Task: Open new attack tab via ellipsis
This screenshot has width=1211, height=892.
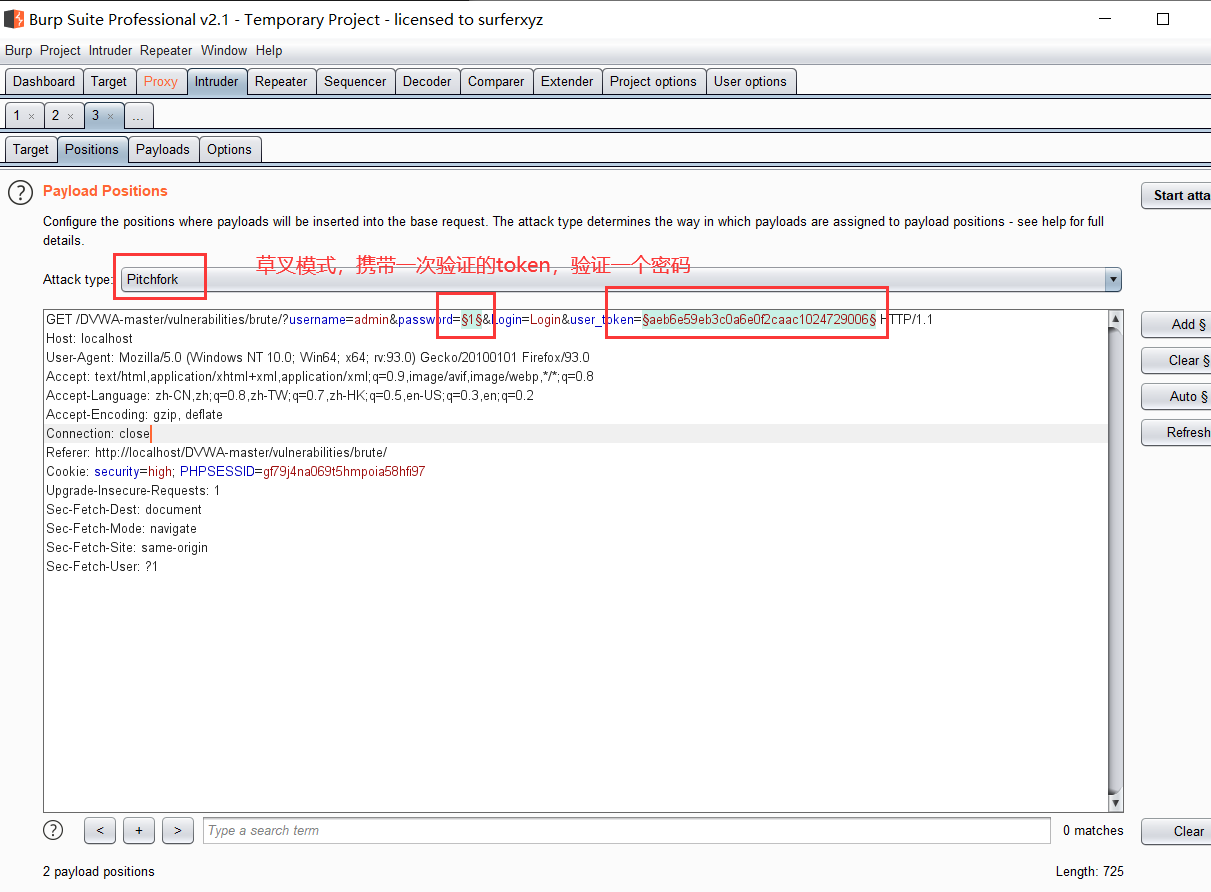Action: [x=138, y=116]
